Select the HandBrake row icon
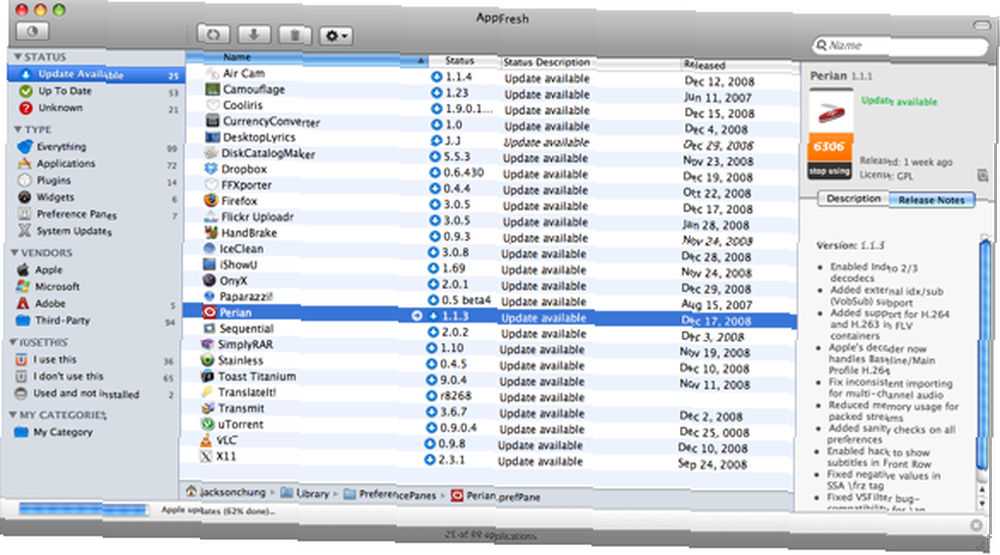Image resolution: width=1000 pixels, height=555 pixels. click(210, 232)
